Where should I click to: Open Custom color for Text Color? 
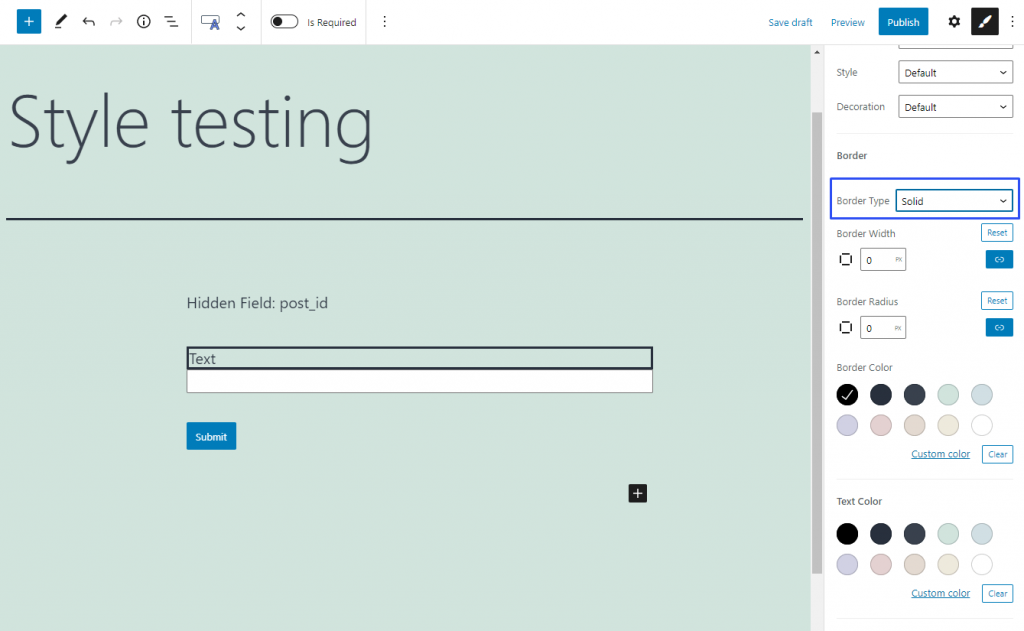(940, 593)
